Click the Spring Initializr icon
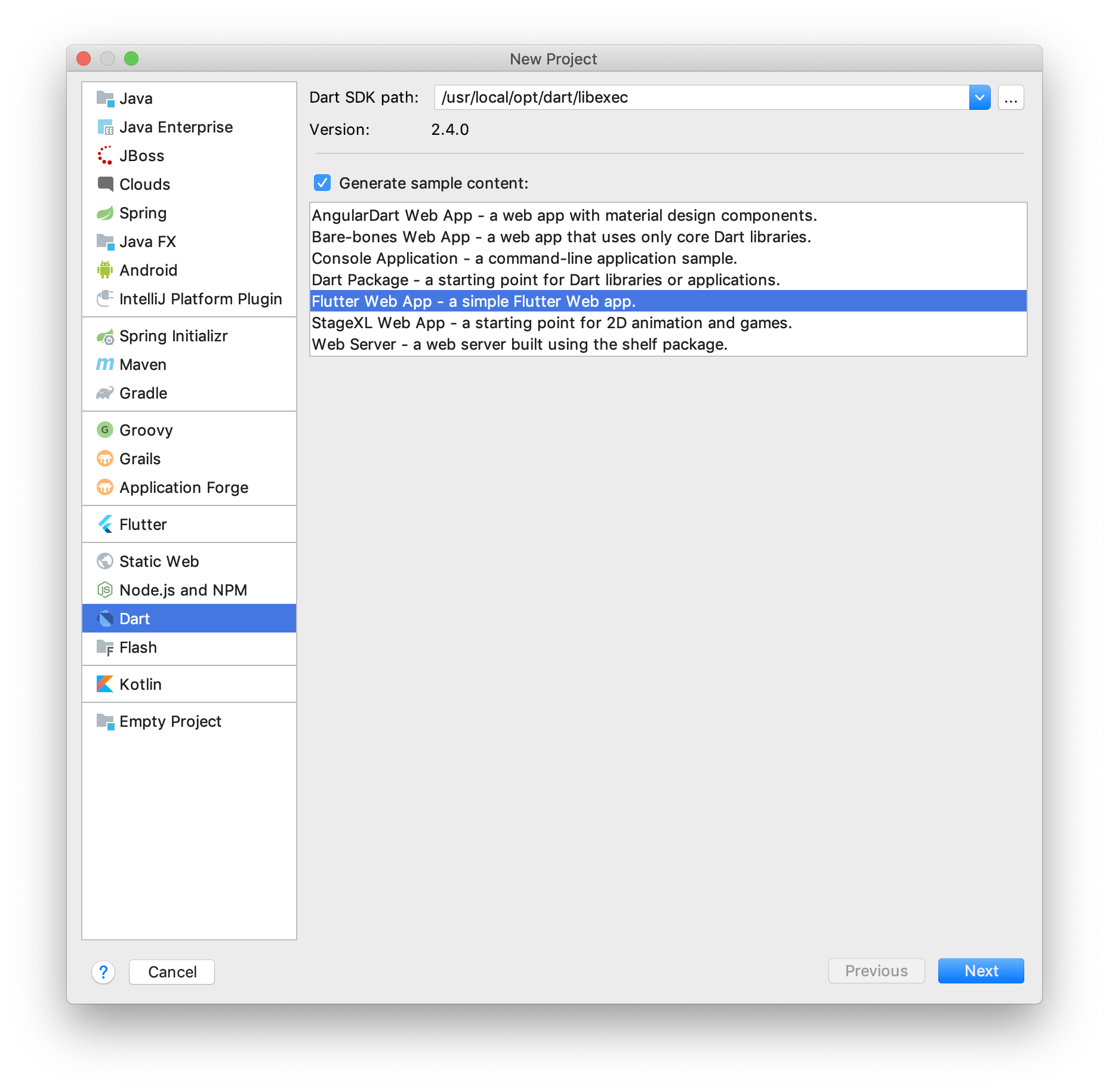1109x1092 pixels. (x=105, y=336)
